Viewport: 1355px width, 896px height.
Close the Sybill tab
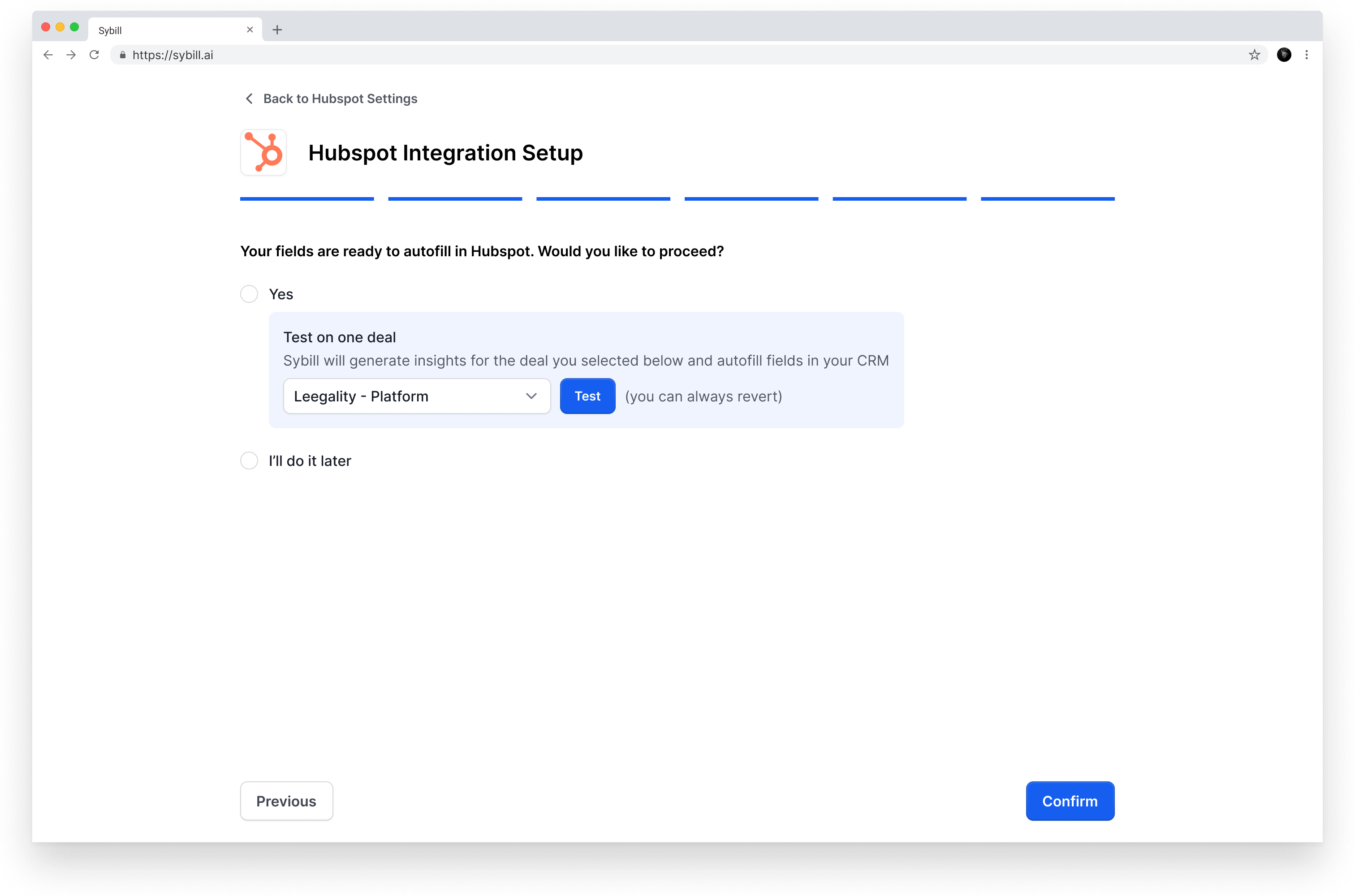click(250, 30)
